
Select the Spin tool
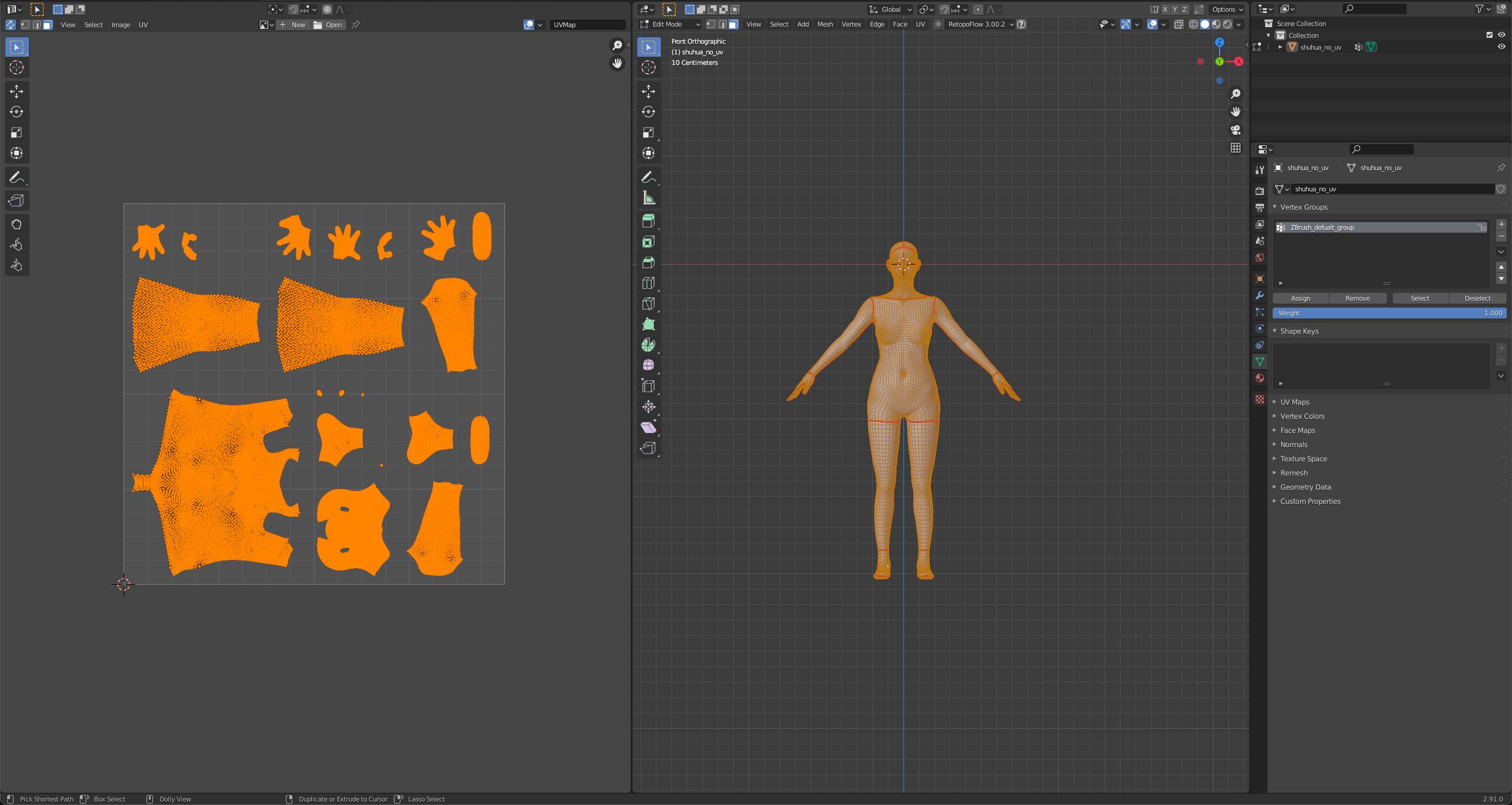tap(649, 345)
